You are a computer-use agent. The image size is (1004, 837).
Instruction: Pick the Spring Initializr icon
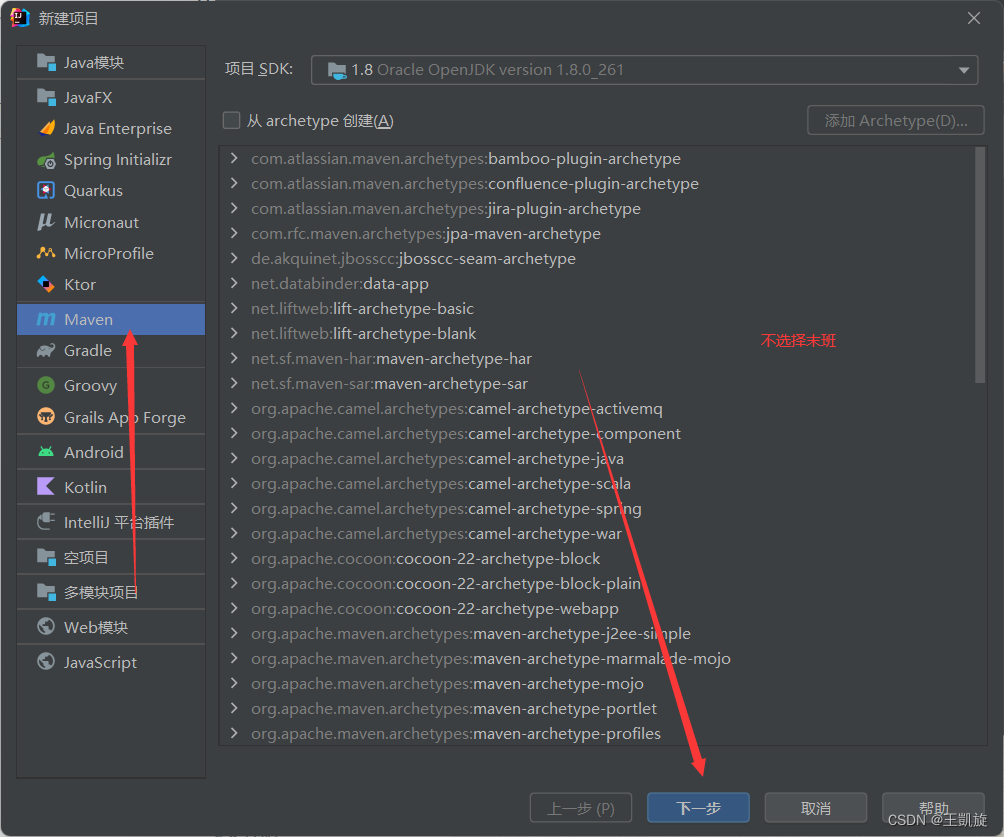coord(46,159)
